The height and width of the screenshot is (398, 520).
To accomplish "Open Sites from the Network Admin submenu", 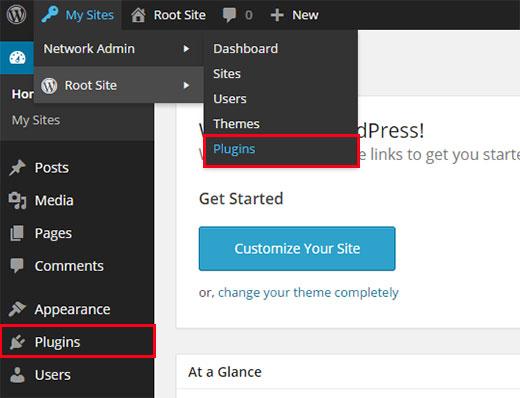I will tap(227, 74).
